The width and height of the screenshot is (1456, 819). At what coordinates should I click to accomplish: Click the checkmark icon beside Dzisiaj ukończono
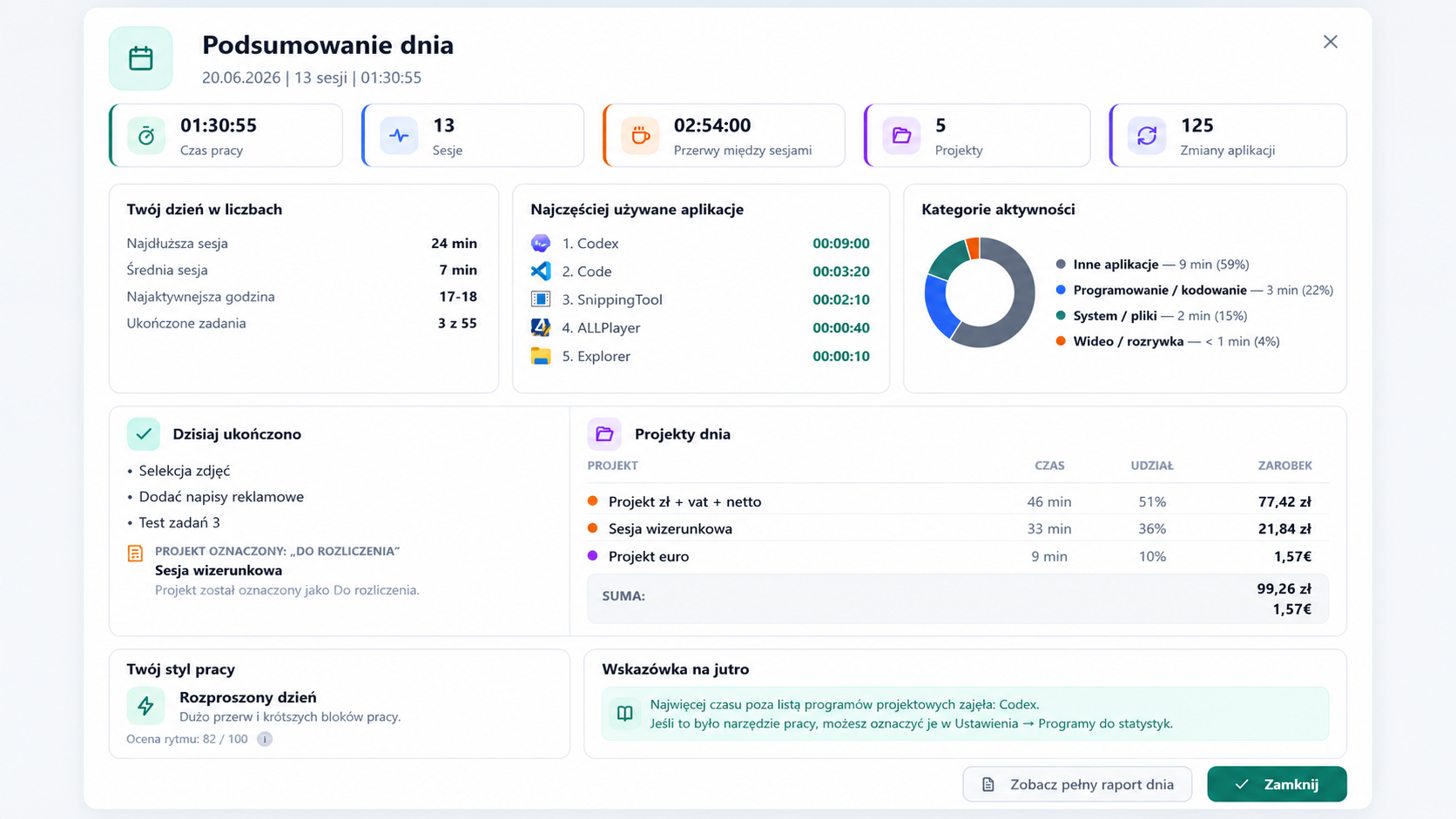pos(144,433)
